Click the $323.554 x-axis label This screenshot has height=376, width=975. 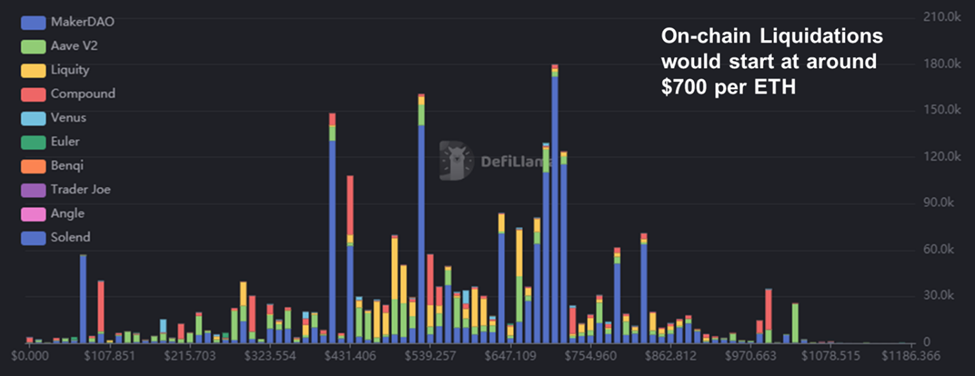coord(270,356)
